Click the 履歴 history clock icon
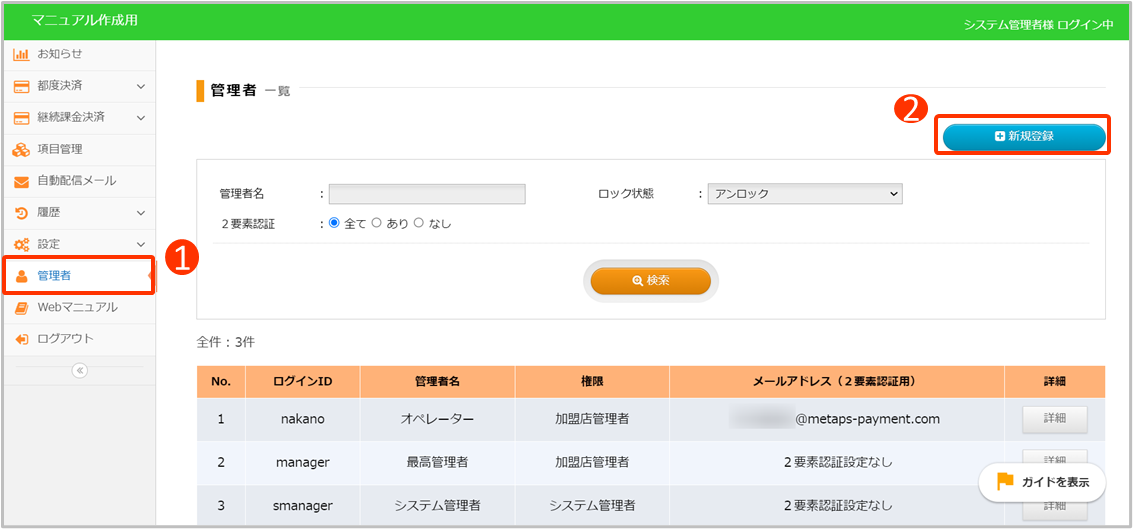This screenshot has height=529, width=1133. 21,213
